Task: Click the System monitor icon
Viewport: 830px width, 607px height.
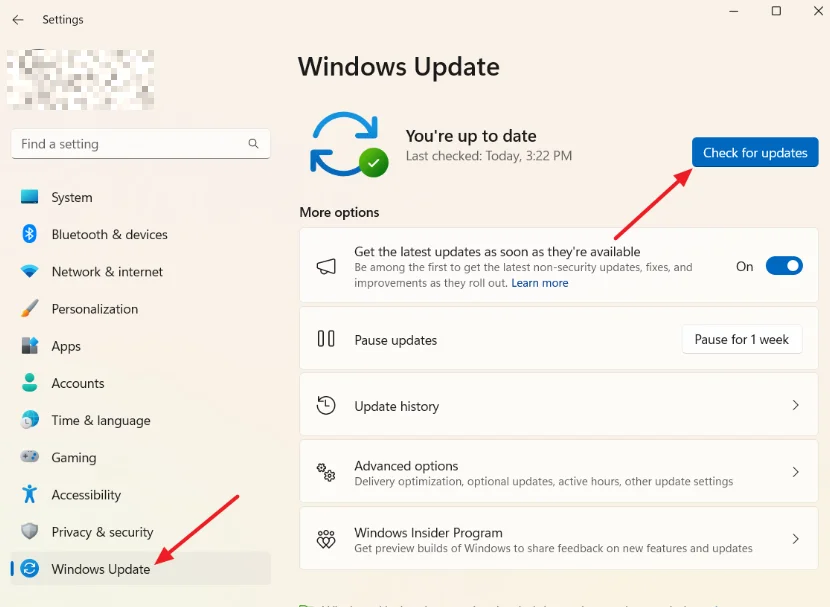Action: point(30,197)
